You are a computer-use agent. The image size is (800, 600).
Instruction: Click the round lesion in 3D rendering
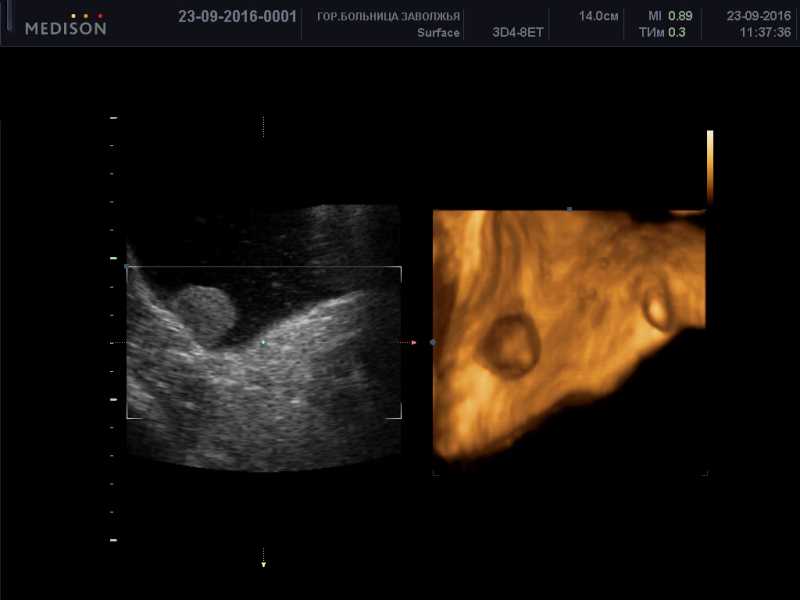tap(511, 346)
